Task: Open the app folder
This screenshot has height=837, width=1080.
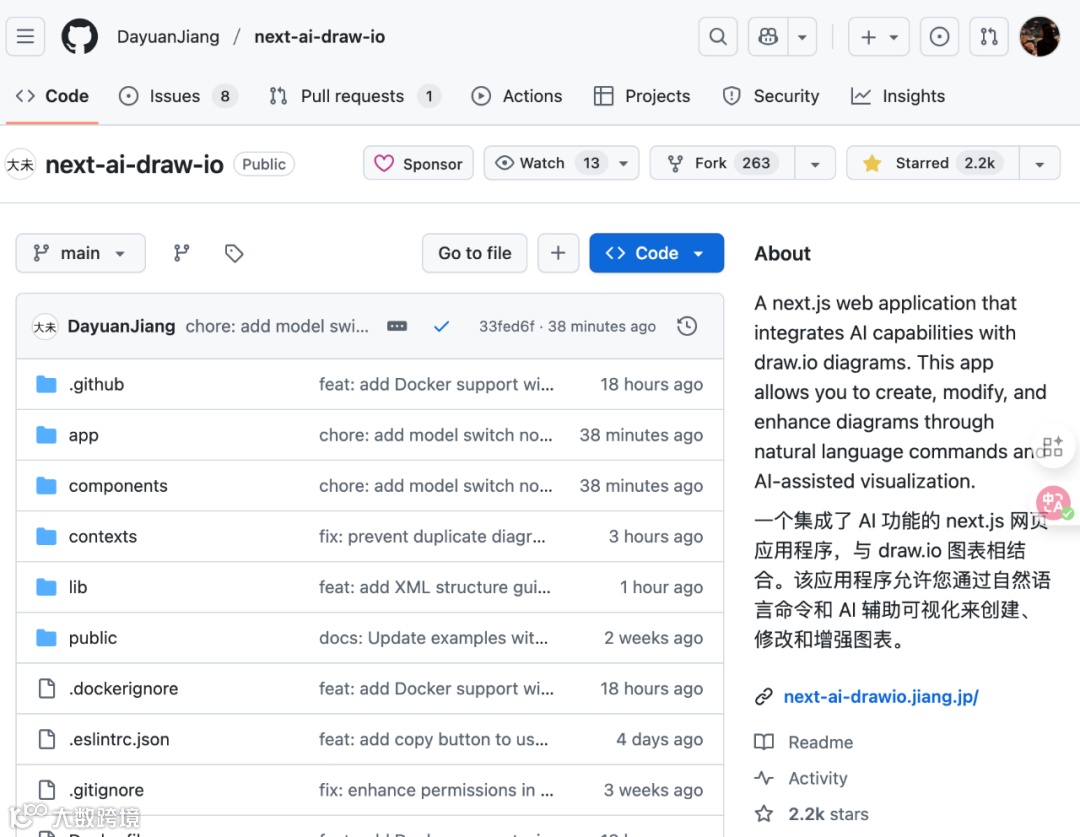Action: click(x=83, y=435)
